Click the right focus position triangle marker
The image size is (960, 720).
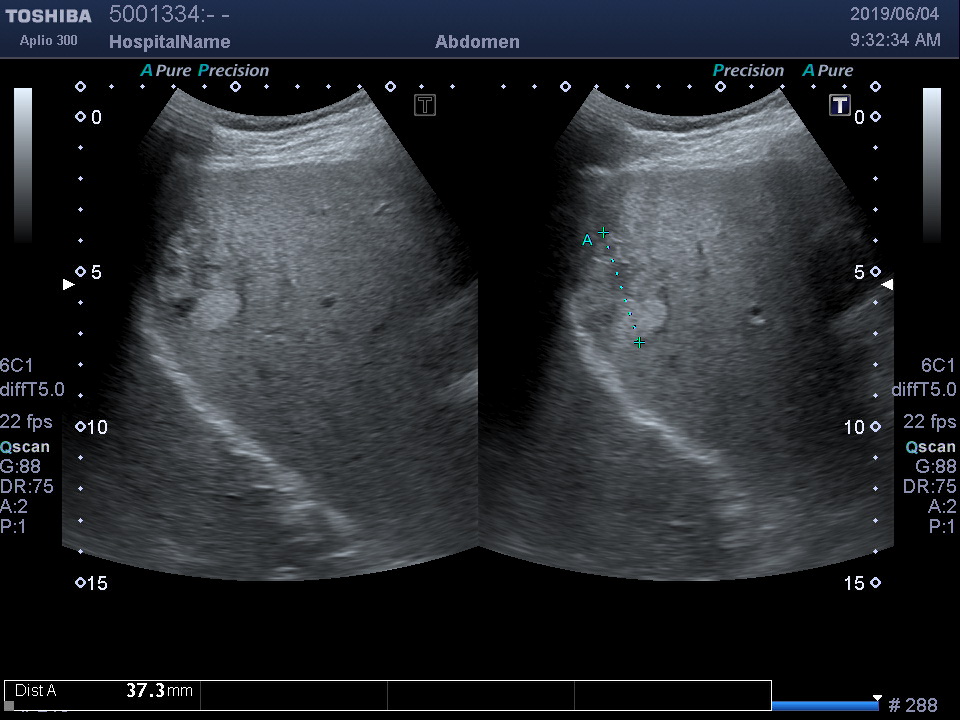[887, 285]
